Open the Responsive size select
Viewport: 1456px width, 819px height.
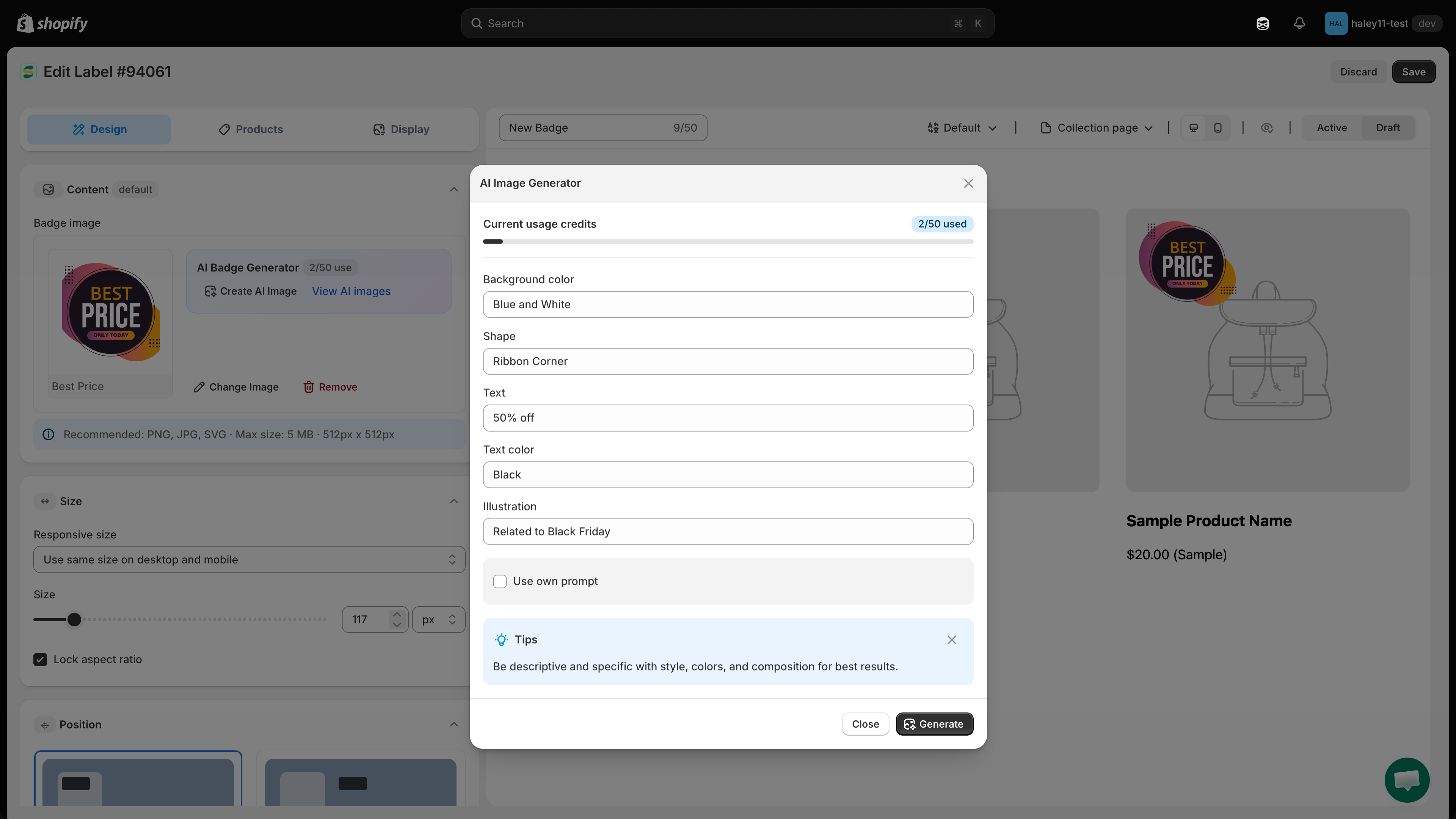(x=249, y=559)
